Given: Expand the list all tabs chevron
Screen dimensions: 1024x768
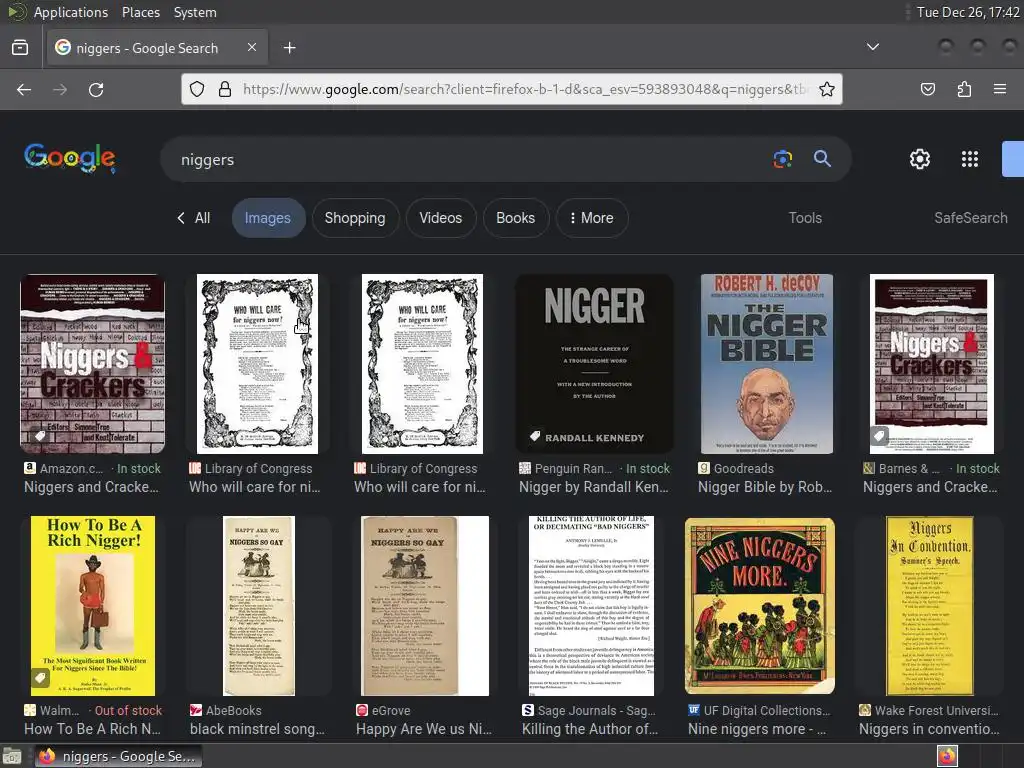Looking at the screenshot, I should pos(872,47).
